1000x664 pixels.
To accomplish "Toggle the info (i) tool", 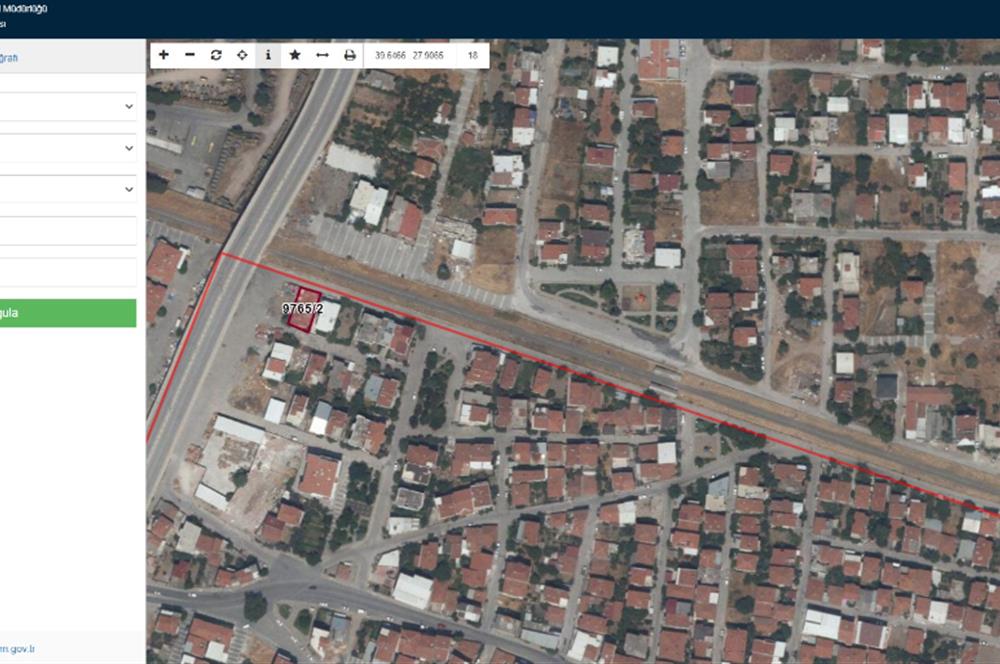I will pos(268,55).
